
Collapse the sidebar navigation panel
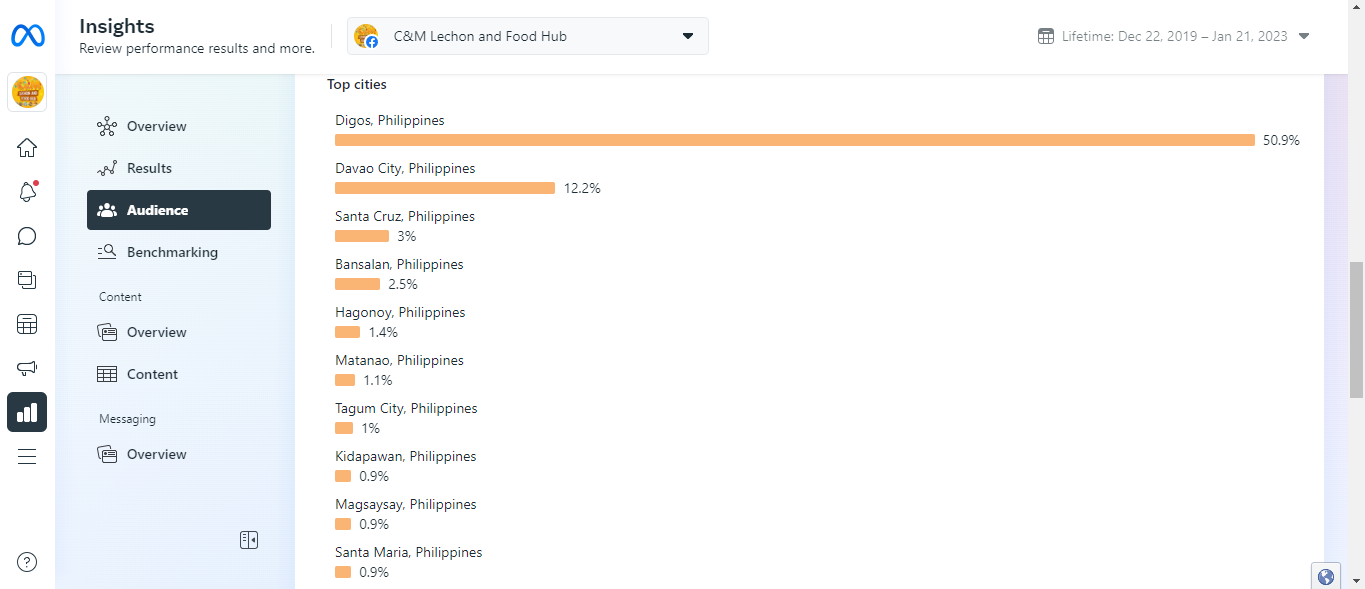click(x=249, y=540)
